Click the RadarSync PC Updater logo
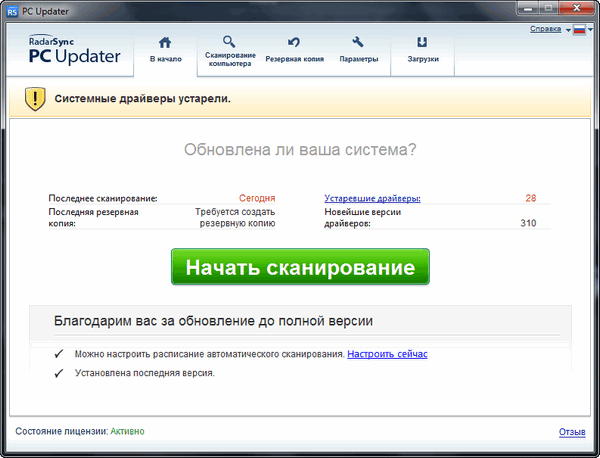 tap(74, 50)
